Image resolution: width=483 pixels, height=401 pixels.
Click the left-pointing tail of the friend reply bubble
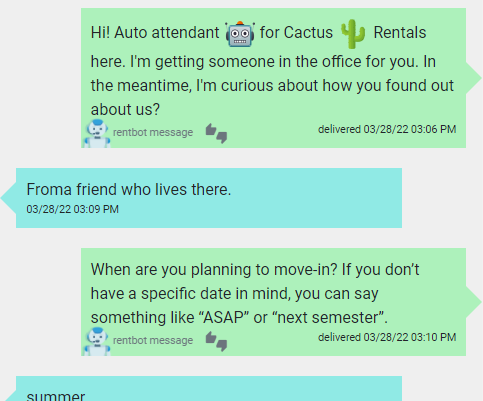[x=8, y=198]
